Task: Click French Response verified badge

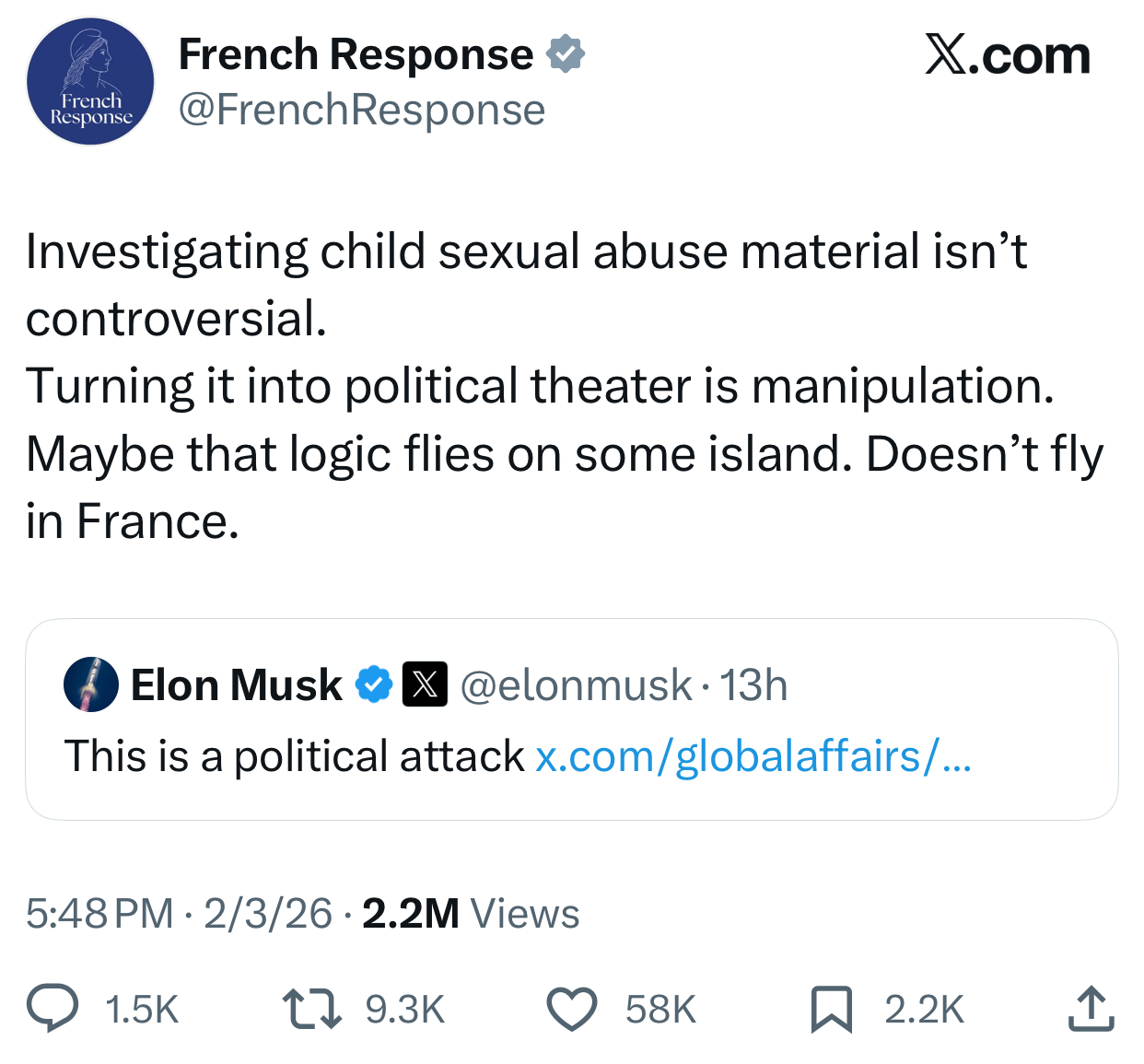Action: click(x=566, y=54)
